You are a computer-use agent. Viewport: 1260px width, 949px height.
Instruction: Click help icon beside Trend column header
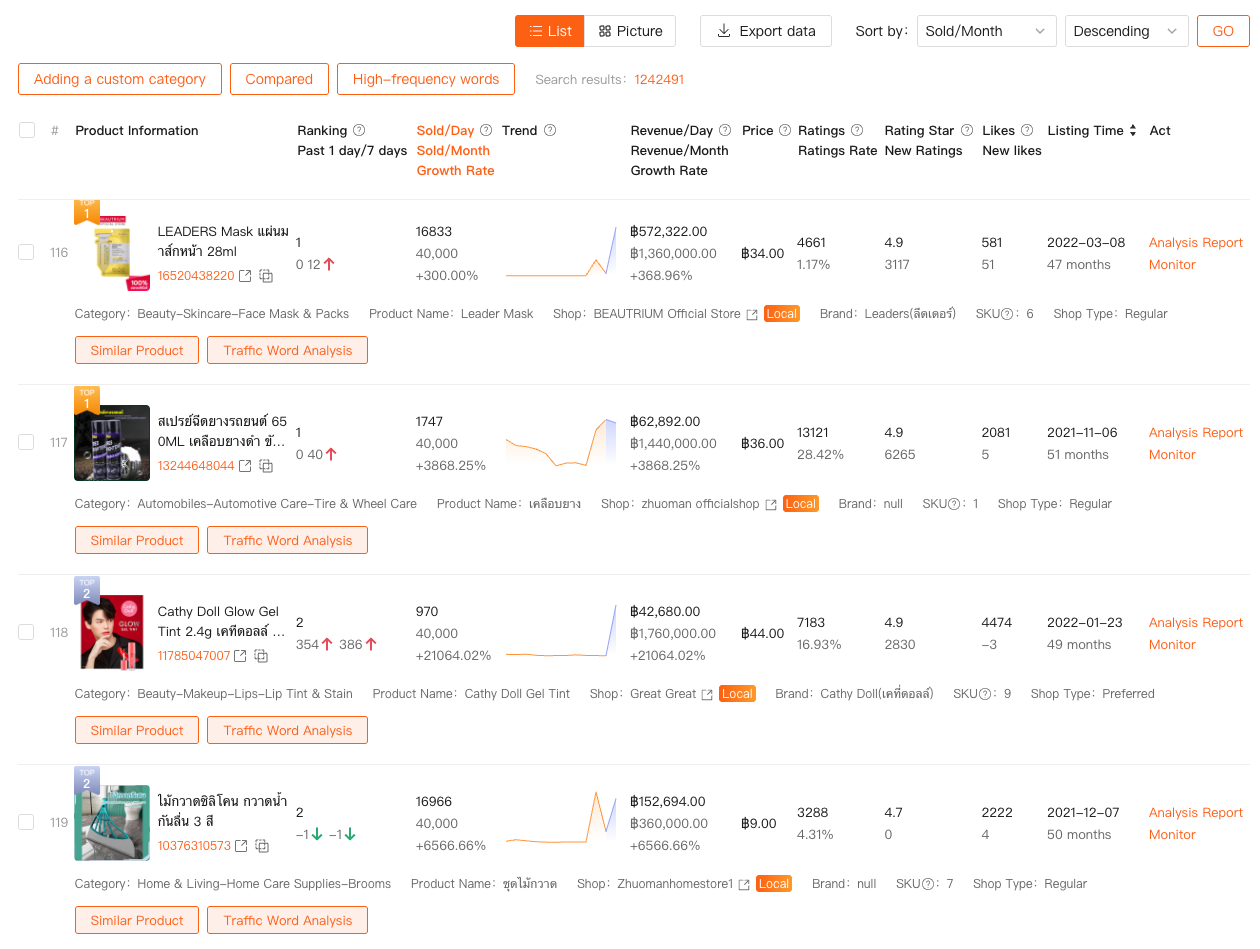pyautogui.click(x=550, y=130)
